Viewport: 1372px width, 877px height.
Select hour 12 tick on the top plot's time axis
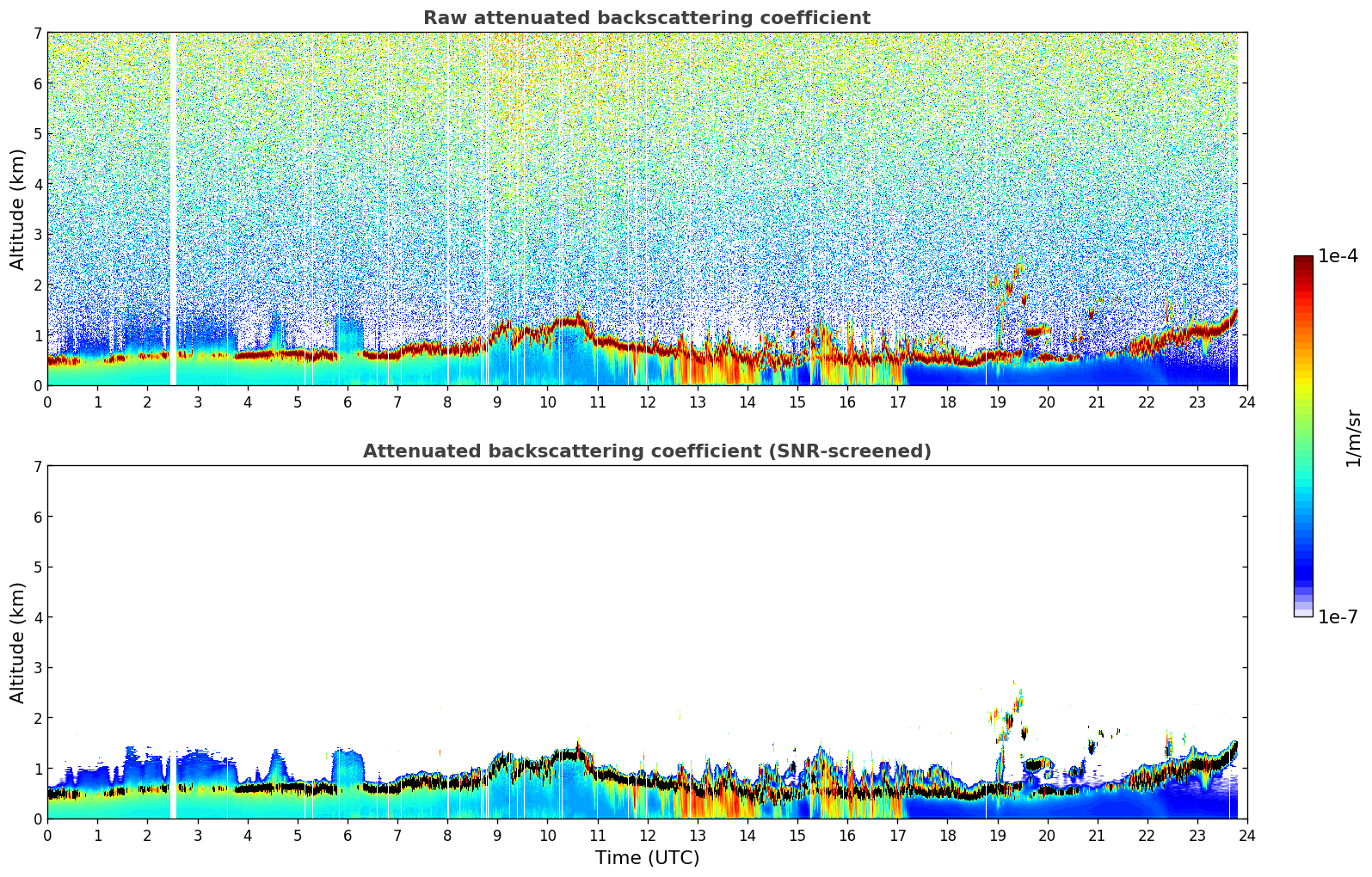point(647,402)
